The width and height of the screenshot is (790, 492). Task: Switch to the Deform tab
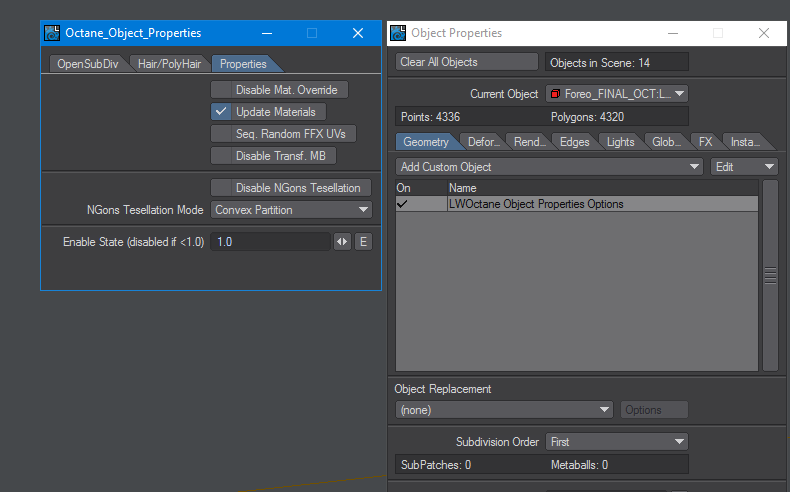click(483, 142)
